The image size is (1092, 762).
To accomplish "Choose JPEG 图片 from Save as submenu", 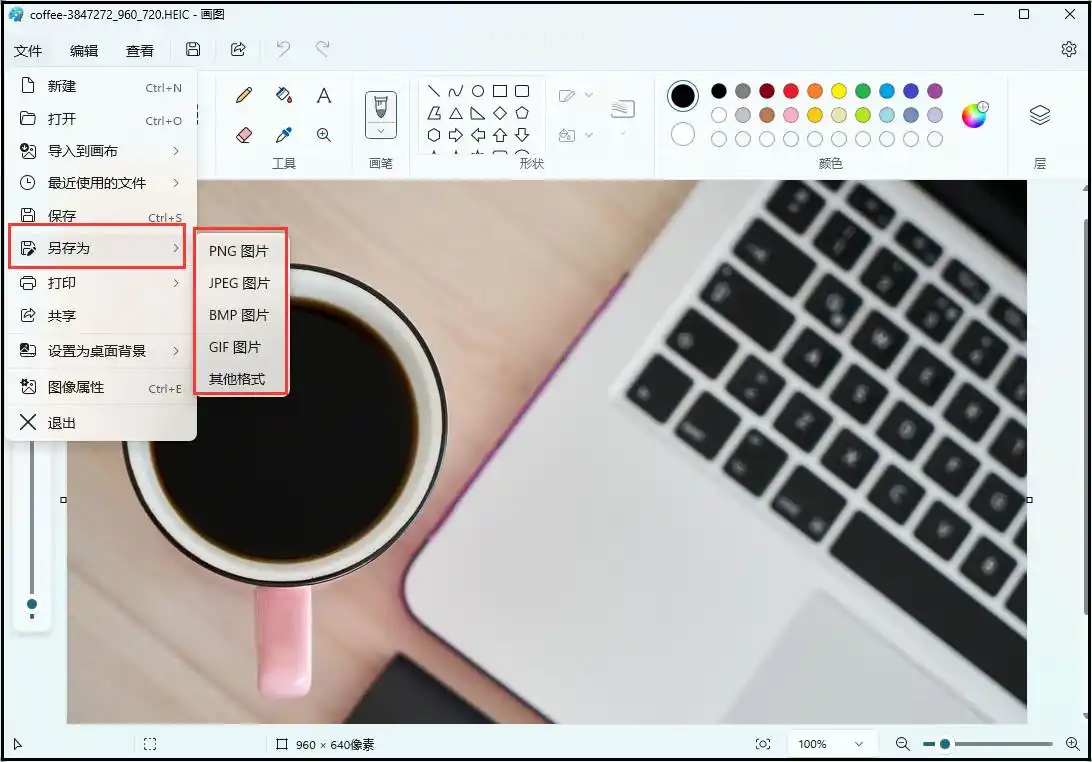I will [239, 283].
